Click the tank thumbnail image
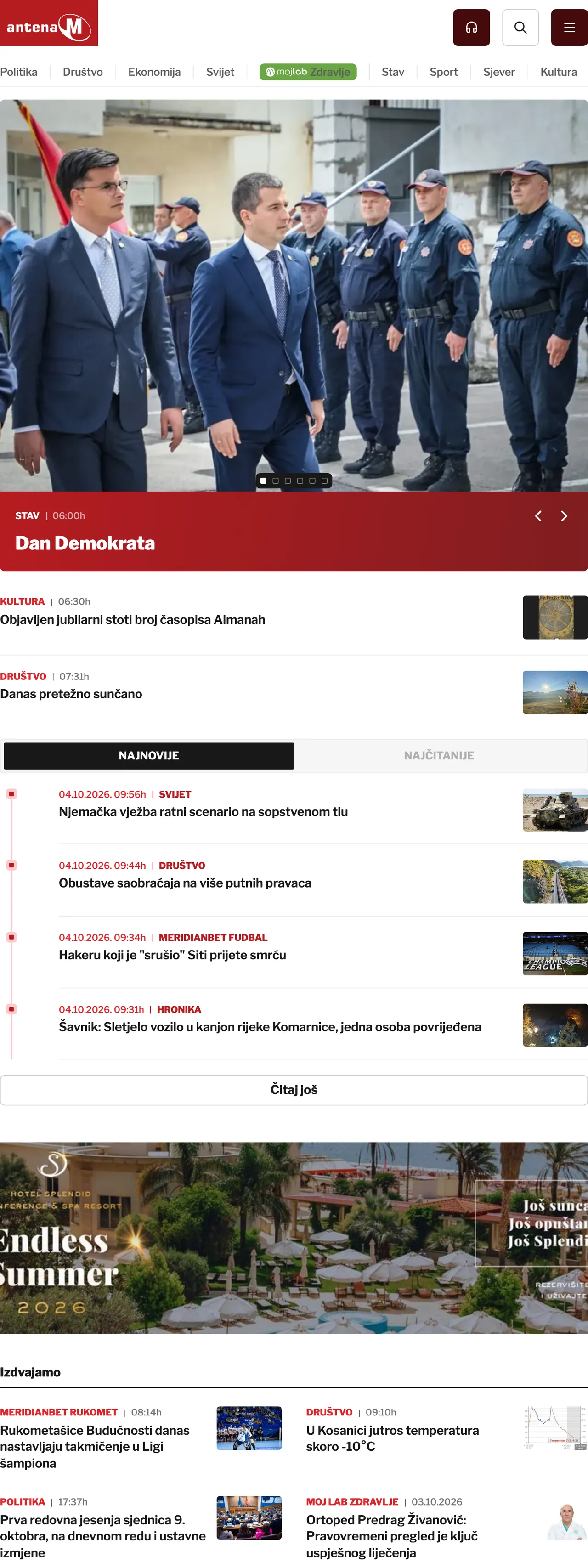Viewport: 588px width, 1568px height. (x=555, y=810)
